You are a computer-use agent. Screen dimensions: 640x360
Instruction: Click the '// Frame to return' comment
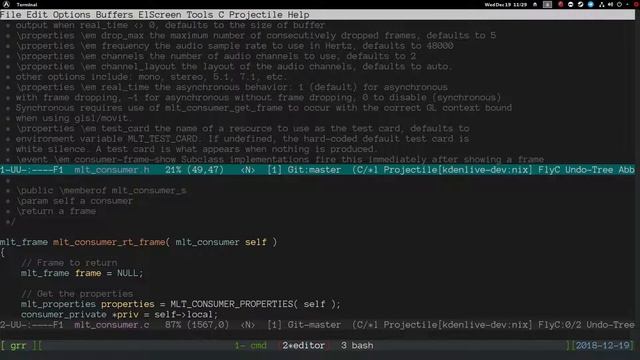click(x=69, y=263)
